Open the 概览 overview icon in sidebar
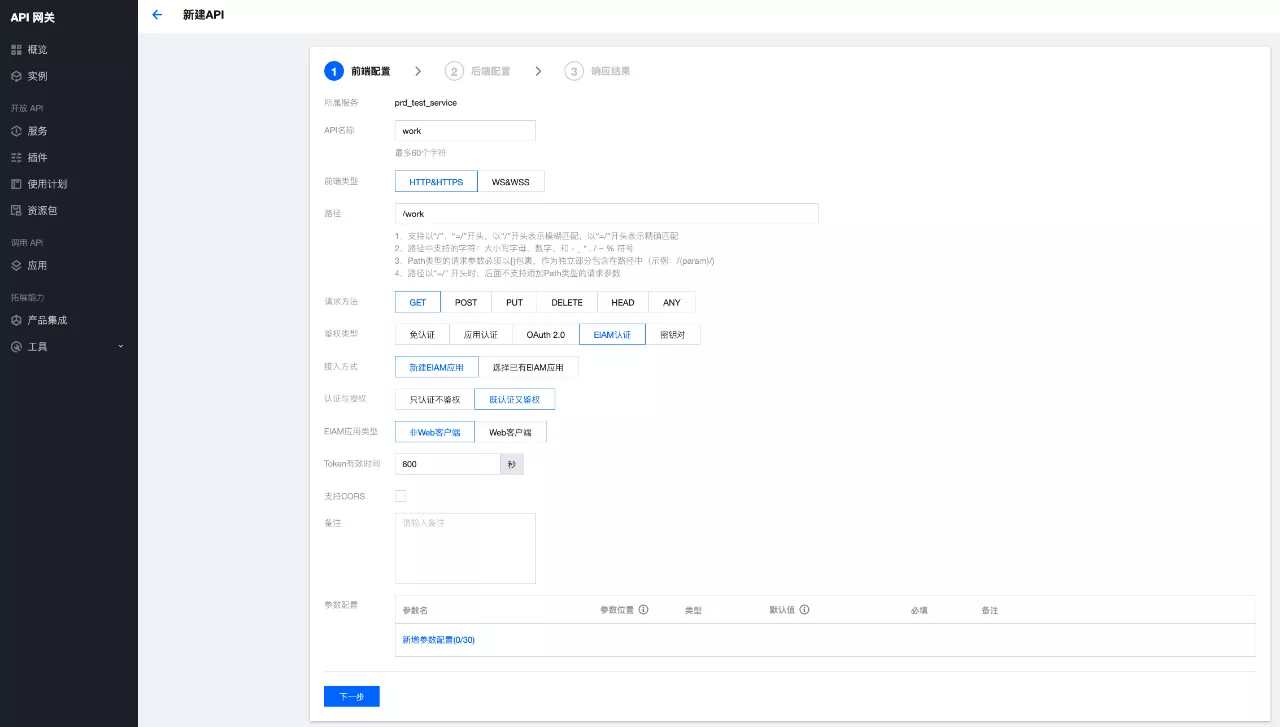This screenshot has height=727, width=1280. click(16, 49)
